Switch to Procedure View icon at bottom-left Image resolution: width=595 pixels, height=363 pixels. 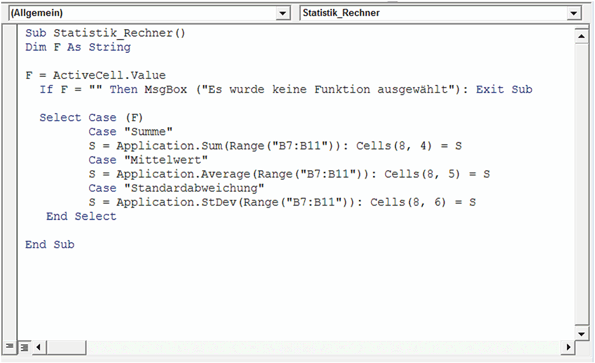point(9,346)
